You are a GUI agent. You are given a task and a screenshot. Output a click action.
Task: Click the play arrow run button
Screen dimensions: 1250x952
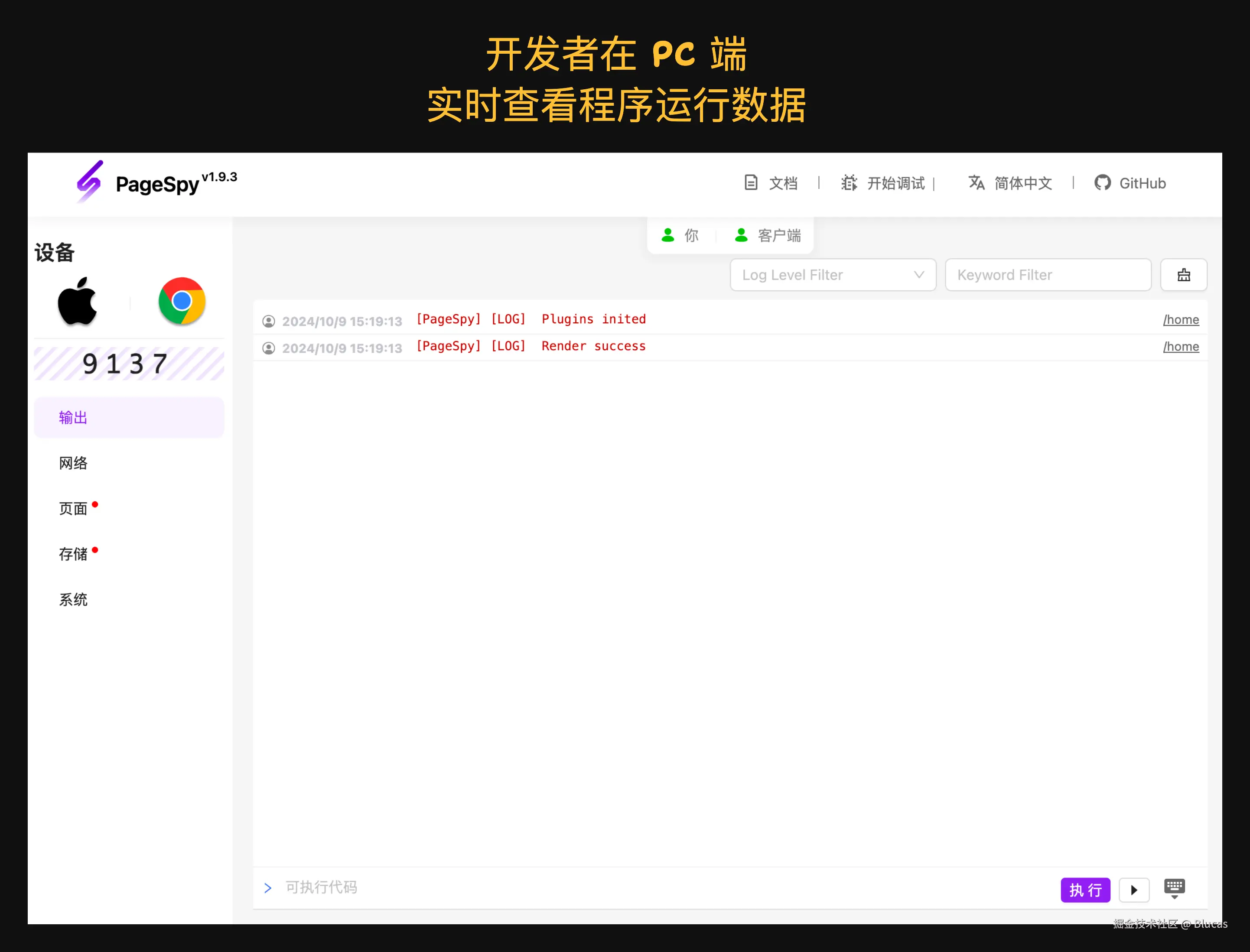[x=1134, y=890]
